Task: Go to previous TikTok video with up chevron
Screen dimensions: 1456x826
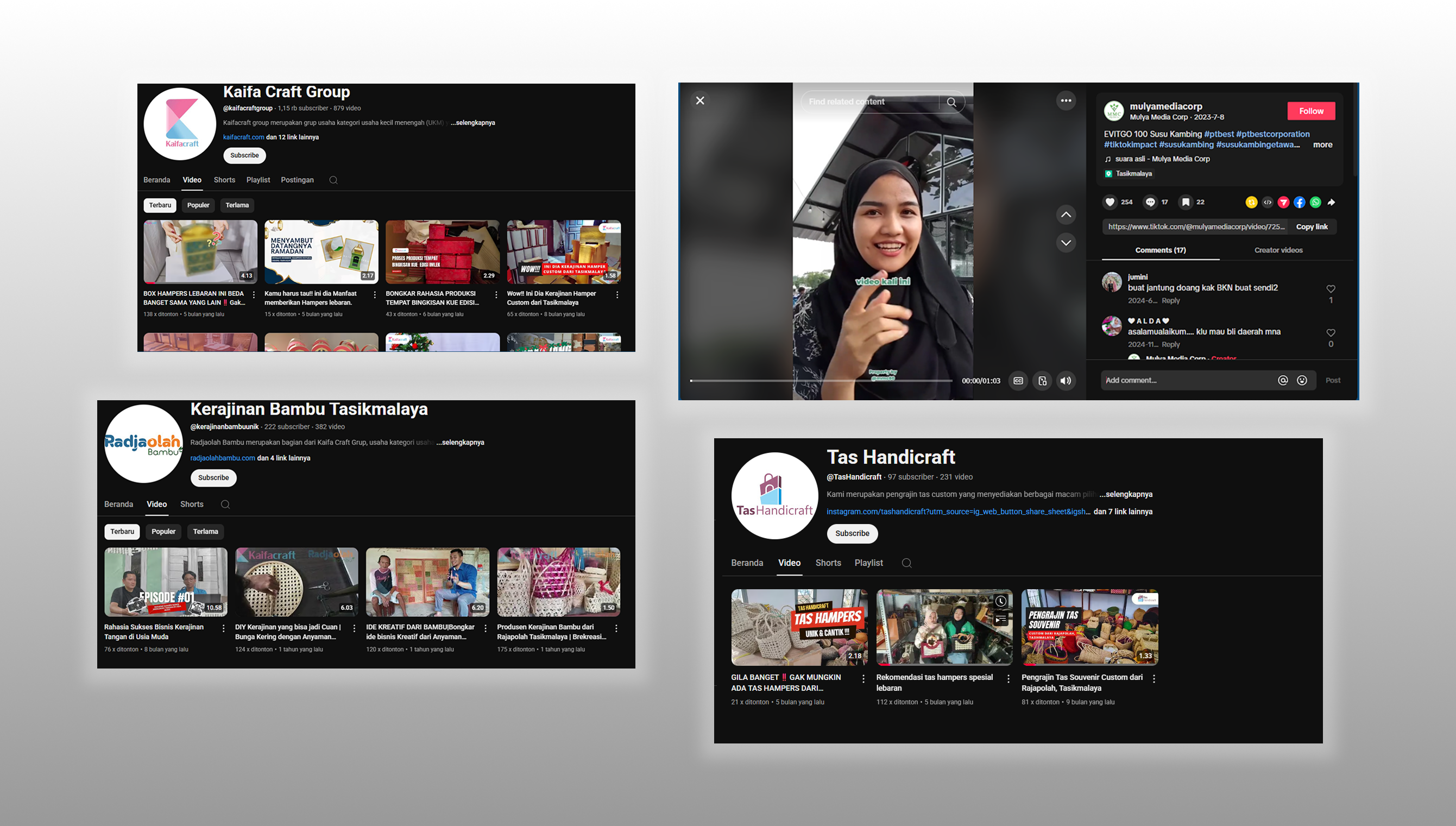Action: point(1066,215)
